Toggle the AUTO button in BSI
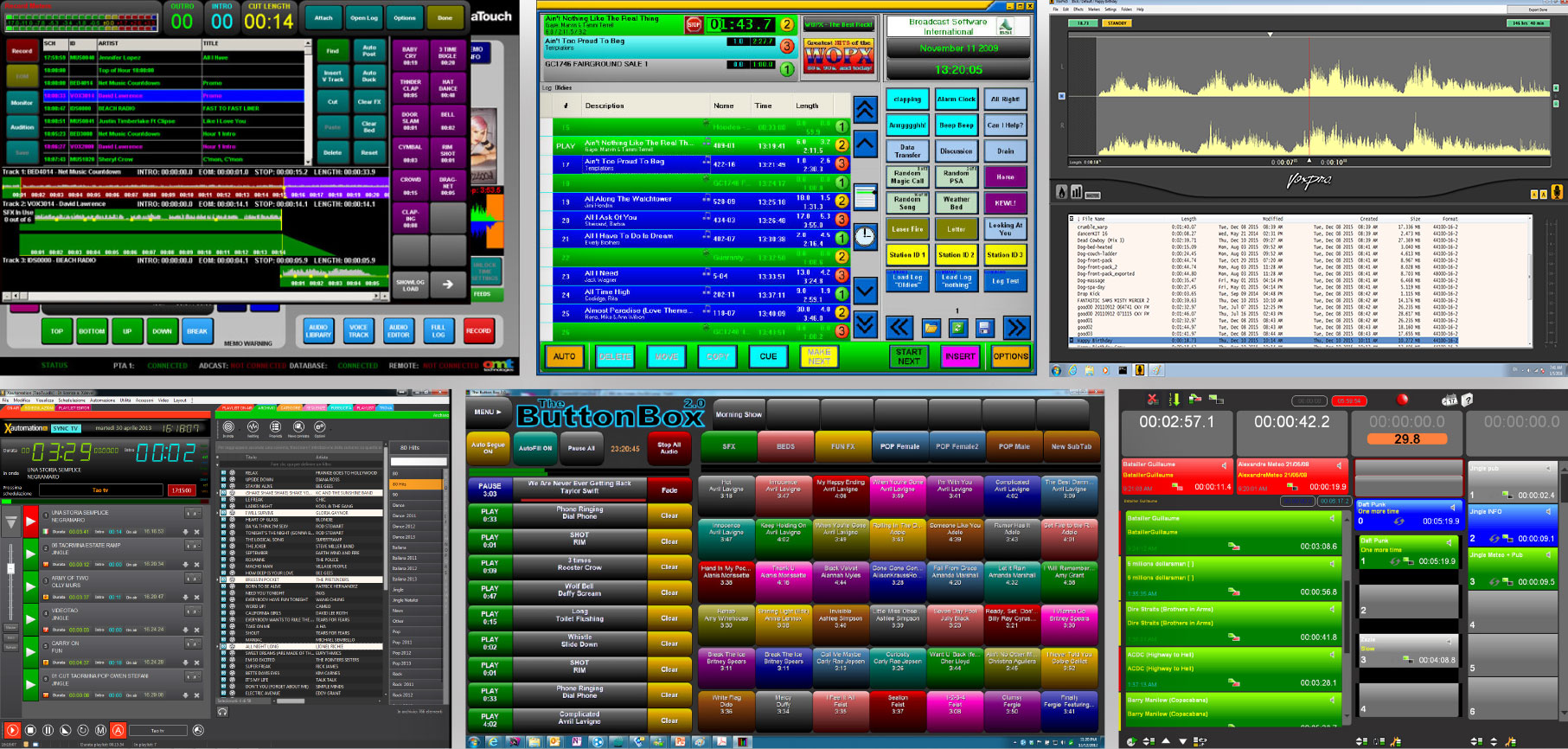This screenshot has height=749, width=1568. click(x=564, y=355)
